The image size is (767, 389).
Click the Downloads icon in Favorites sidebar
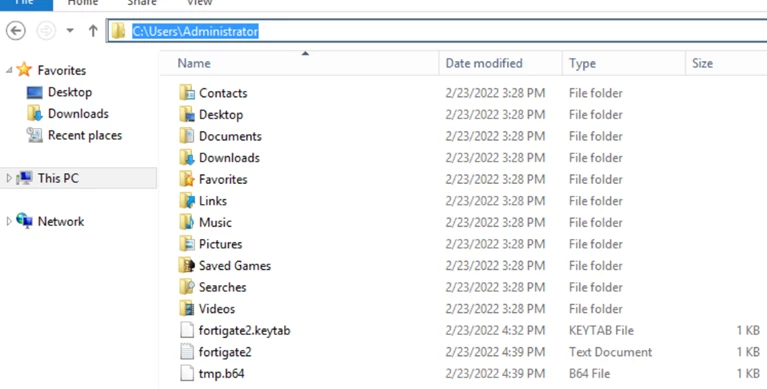(35, 113)
